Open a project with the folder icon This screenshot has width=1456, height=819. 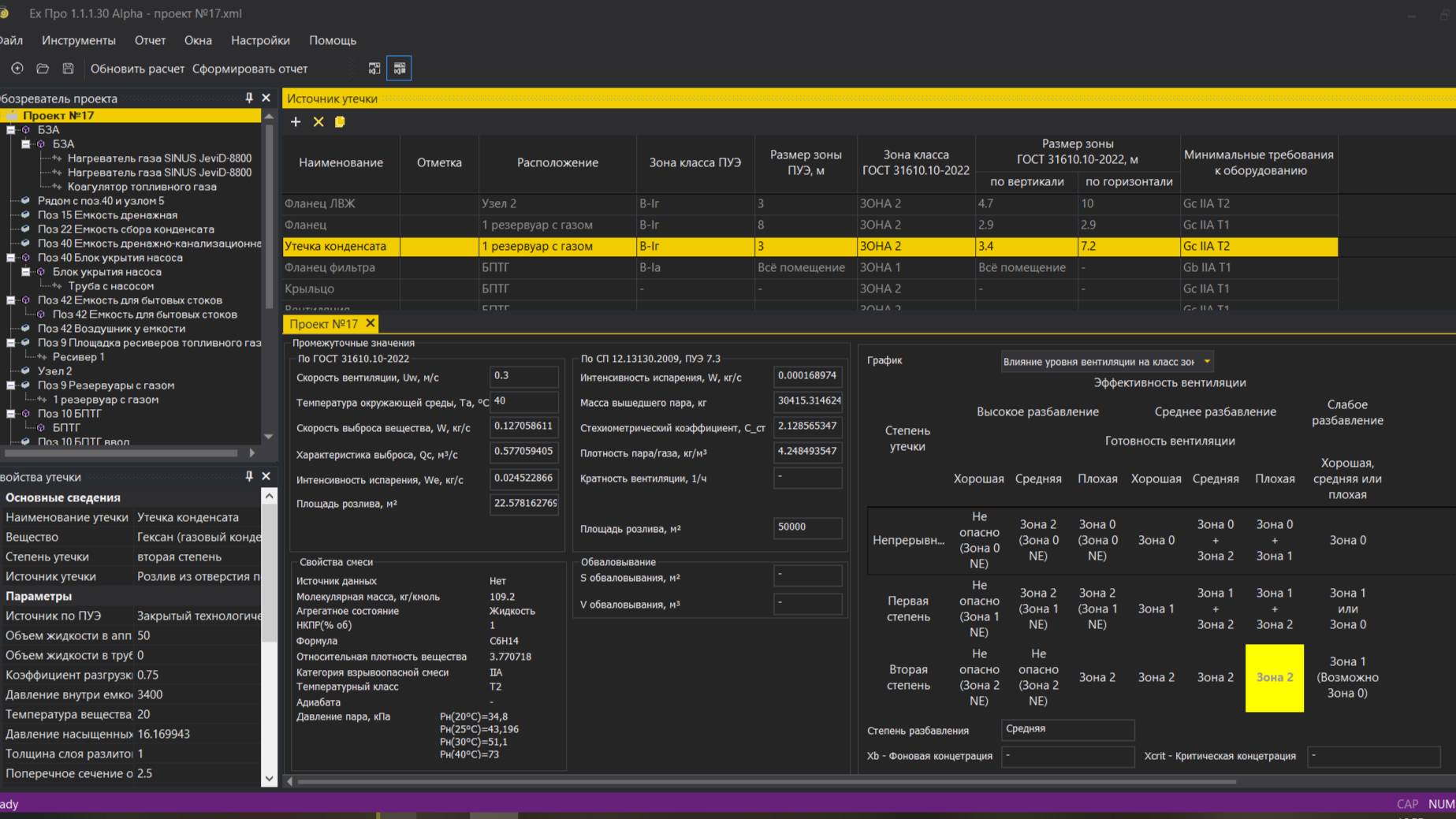click(x=43, y=69)
